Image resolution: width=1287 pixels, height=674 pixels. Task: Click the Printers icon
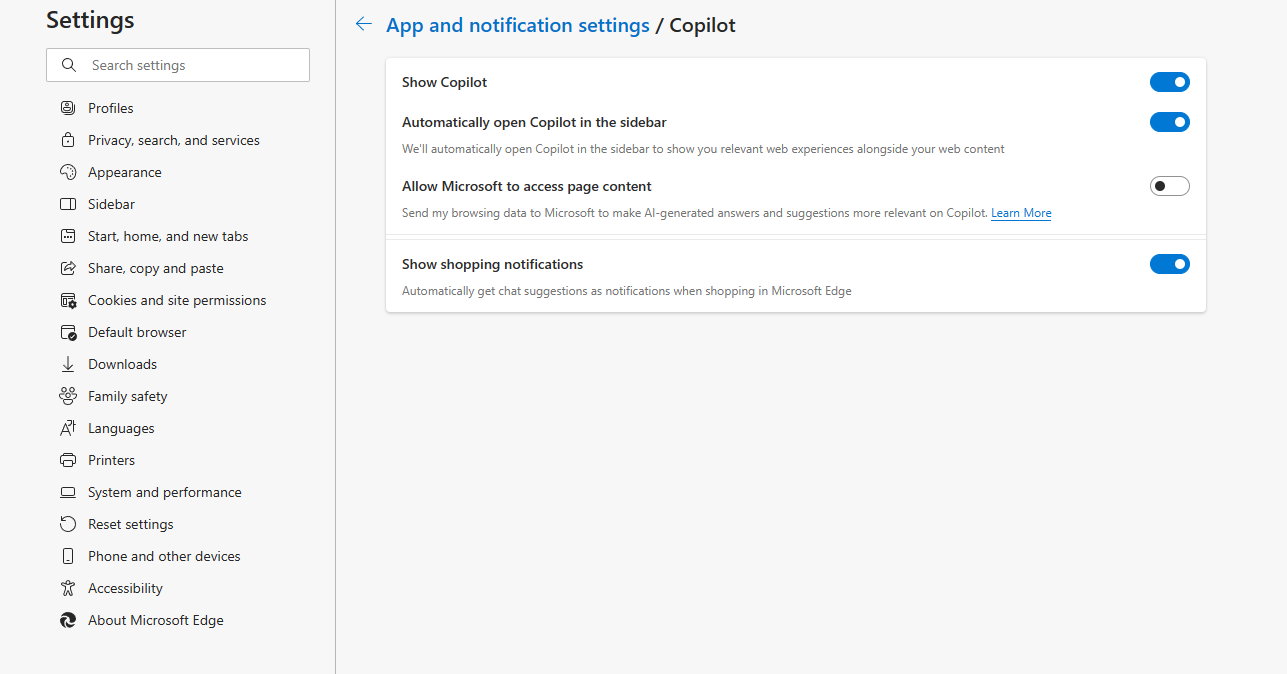pos(68,460)
